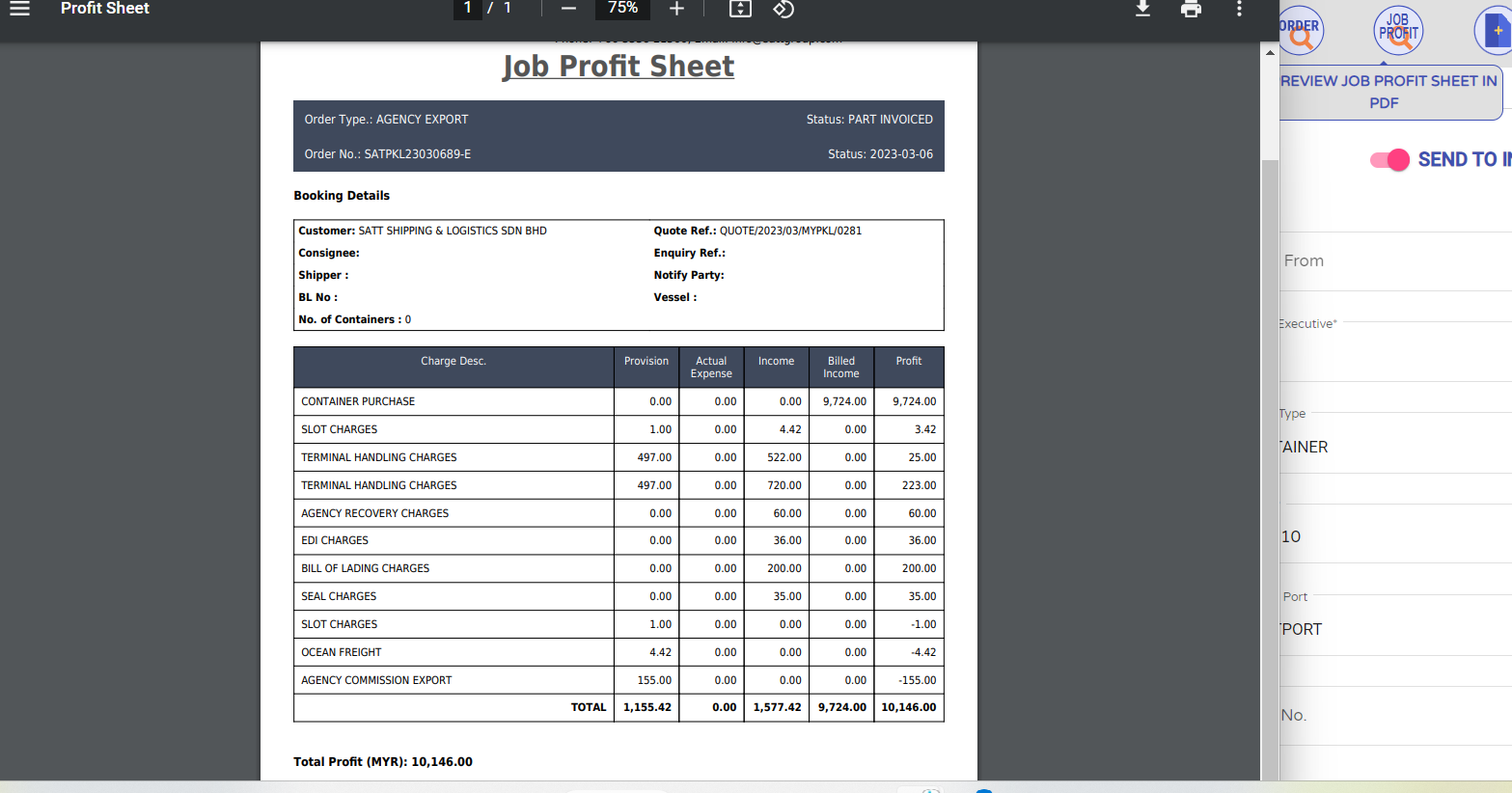The width and height of the screenshot is (1512, 793).
Task: Click the fit to page icon
Action: [740, 9]
